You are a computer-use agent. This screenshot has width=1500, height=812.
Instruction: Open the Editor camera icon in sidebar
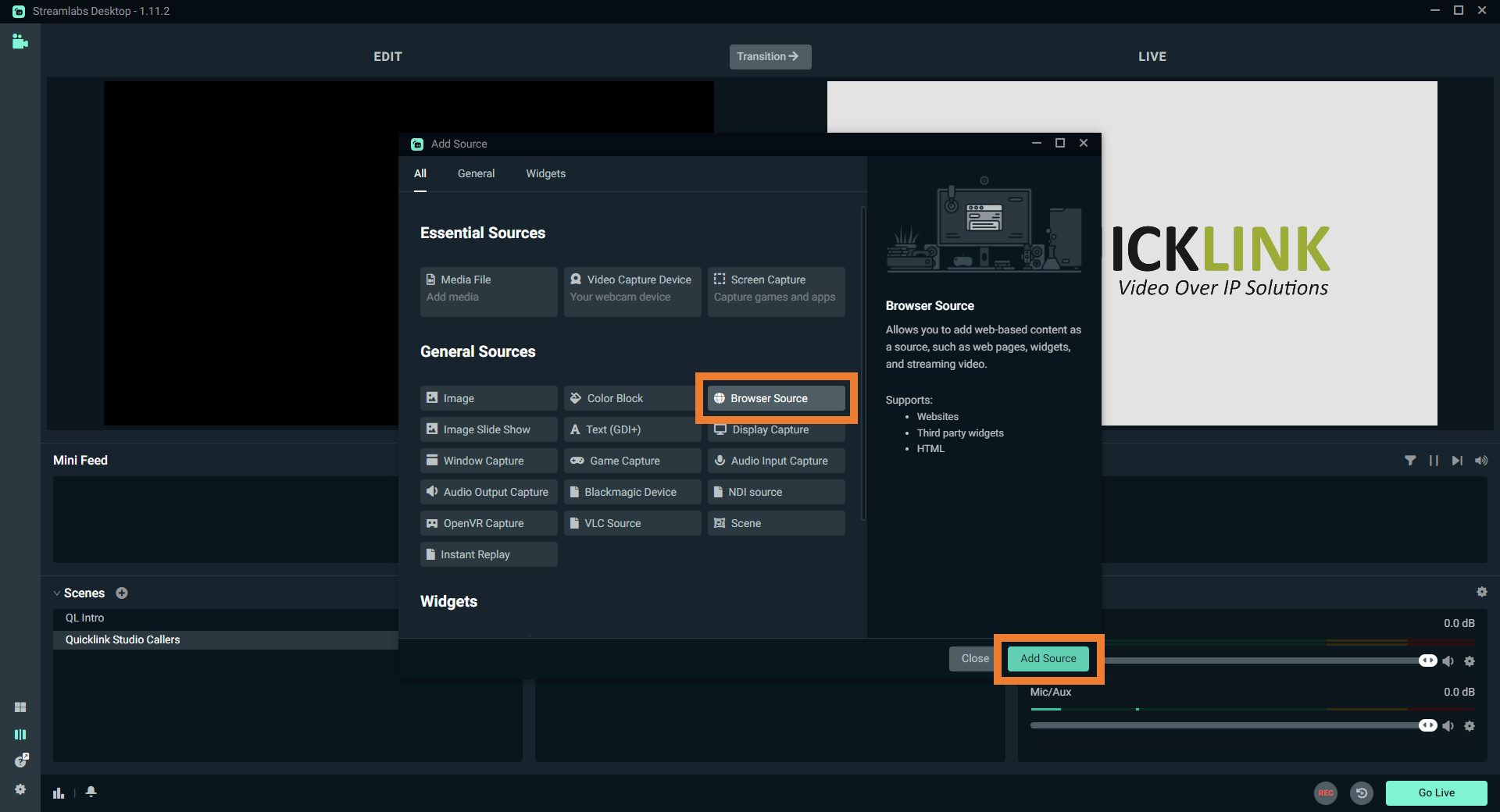(20, 41)
